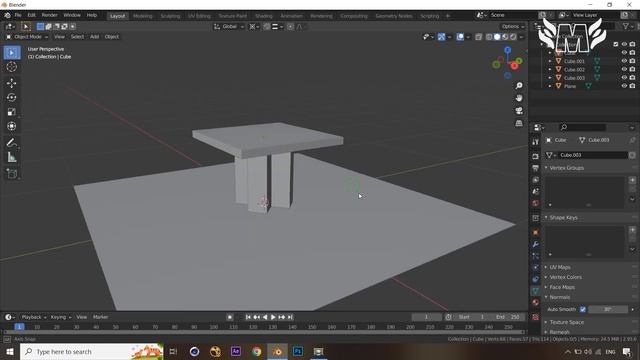Image resolution: width=640 pixels, height=360 pixels.
Task: Hide Cube.003 with its eye icon
Action: pyautogui.click(x=624, y=78)
